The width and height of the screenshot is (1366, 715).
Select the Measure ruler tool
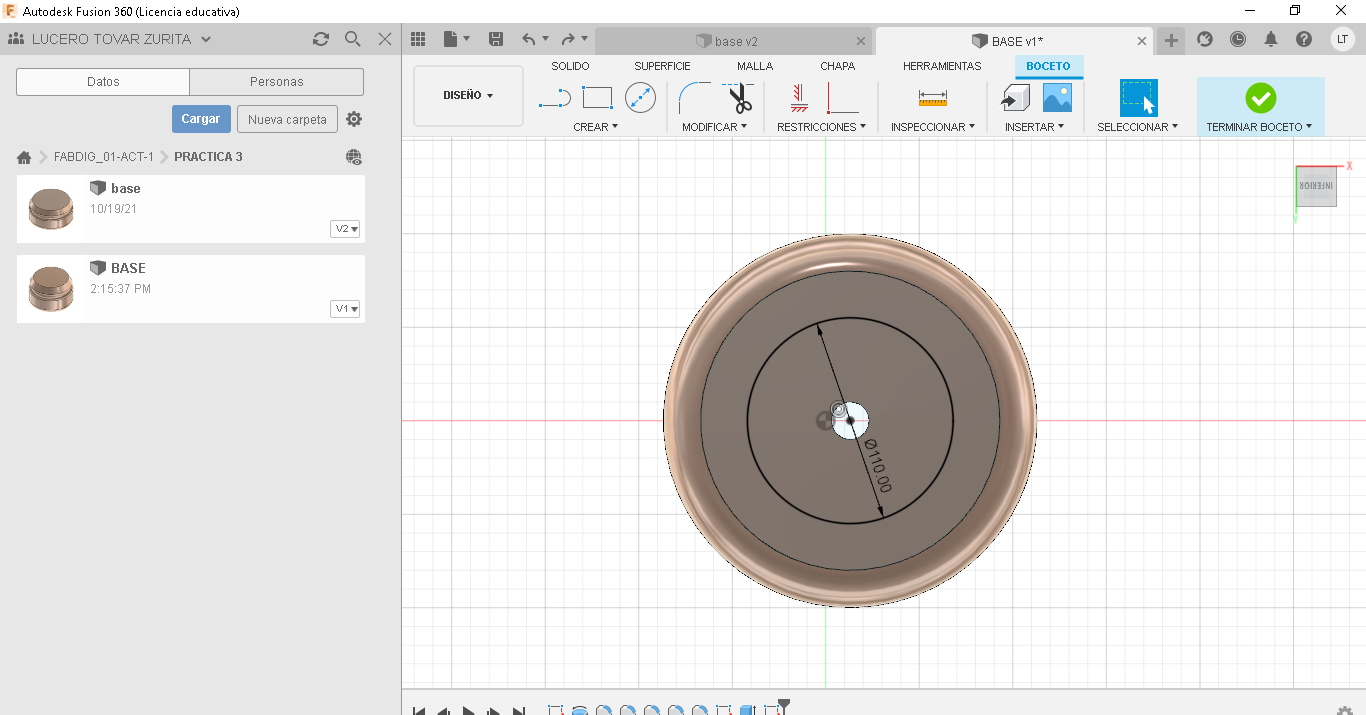[933, 98]
